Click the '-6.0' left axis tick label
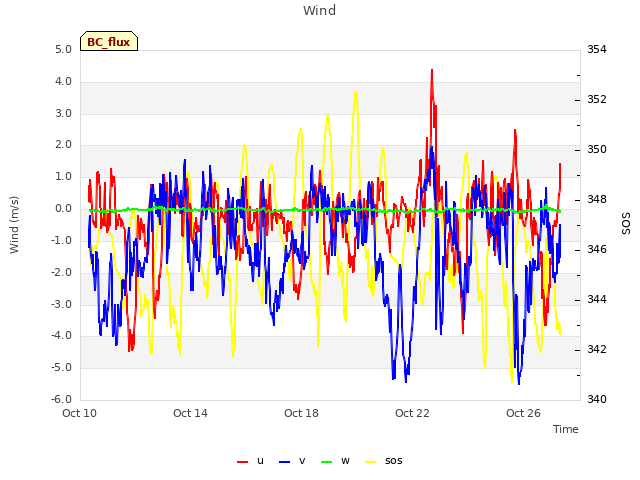This screenshot has height=480, width=640. coord(62,399)
